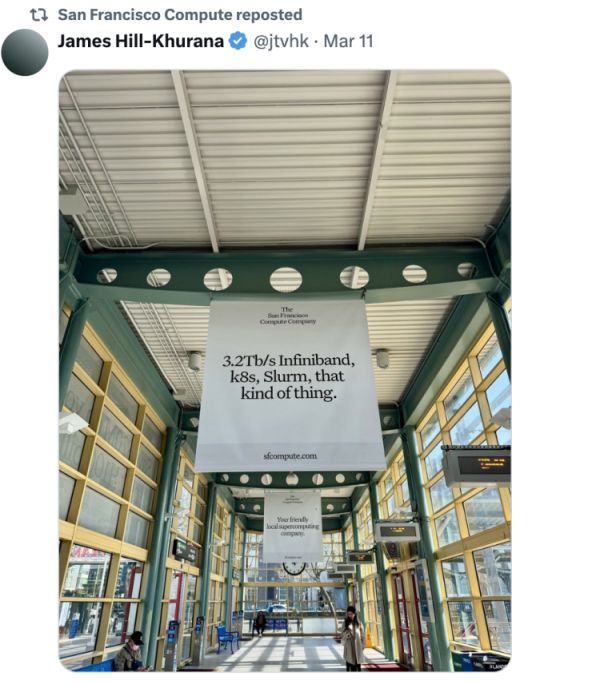Click the blue verified badge
The image size is (600, 684).
[x=238, y=41]
